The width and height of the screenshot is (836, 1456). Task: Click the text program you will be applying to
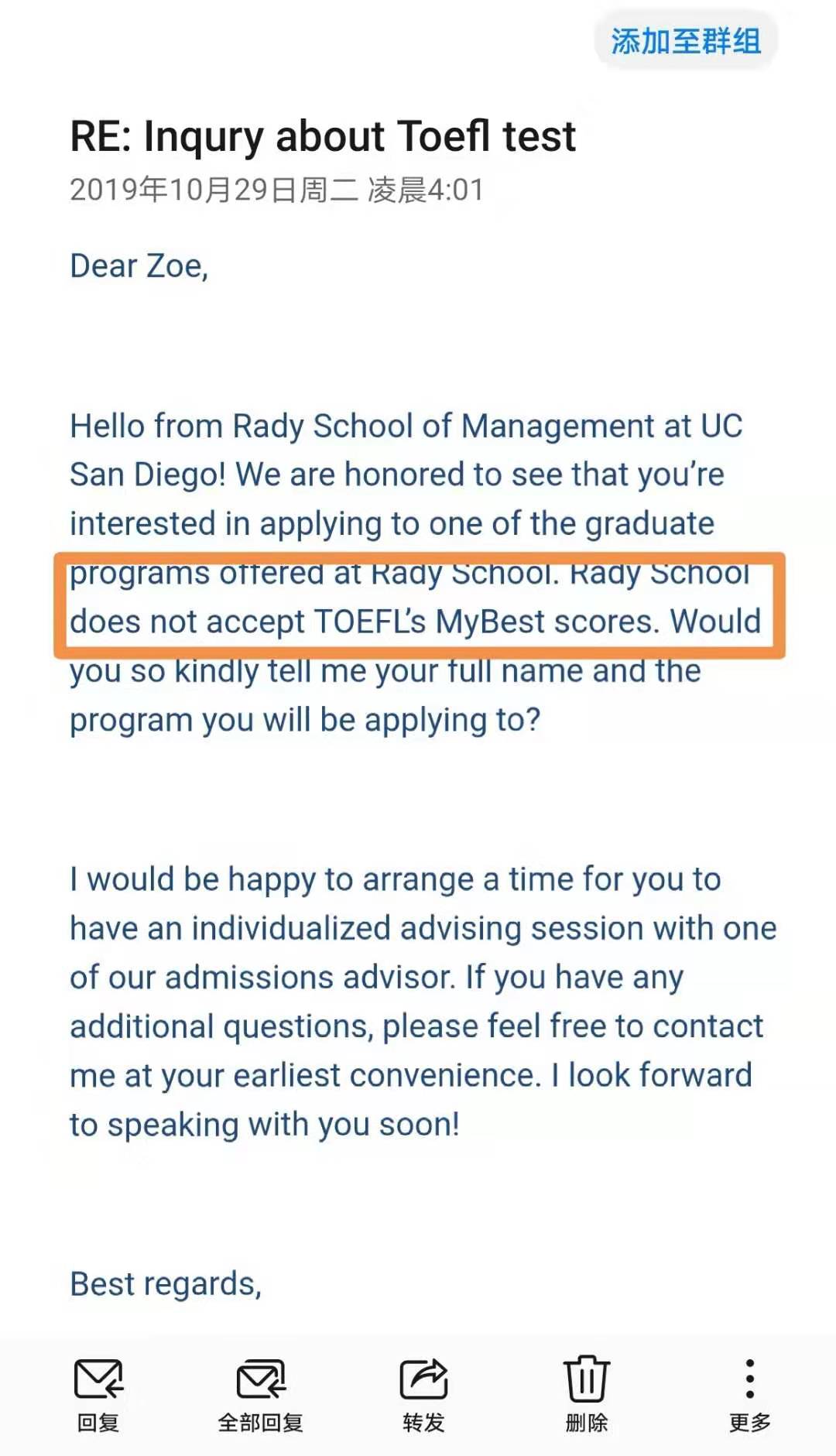tap(305, 721)
